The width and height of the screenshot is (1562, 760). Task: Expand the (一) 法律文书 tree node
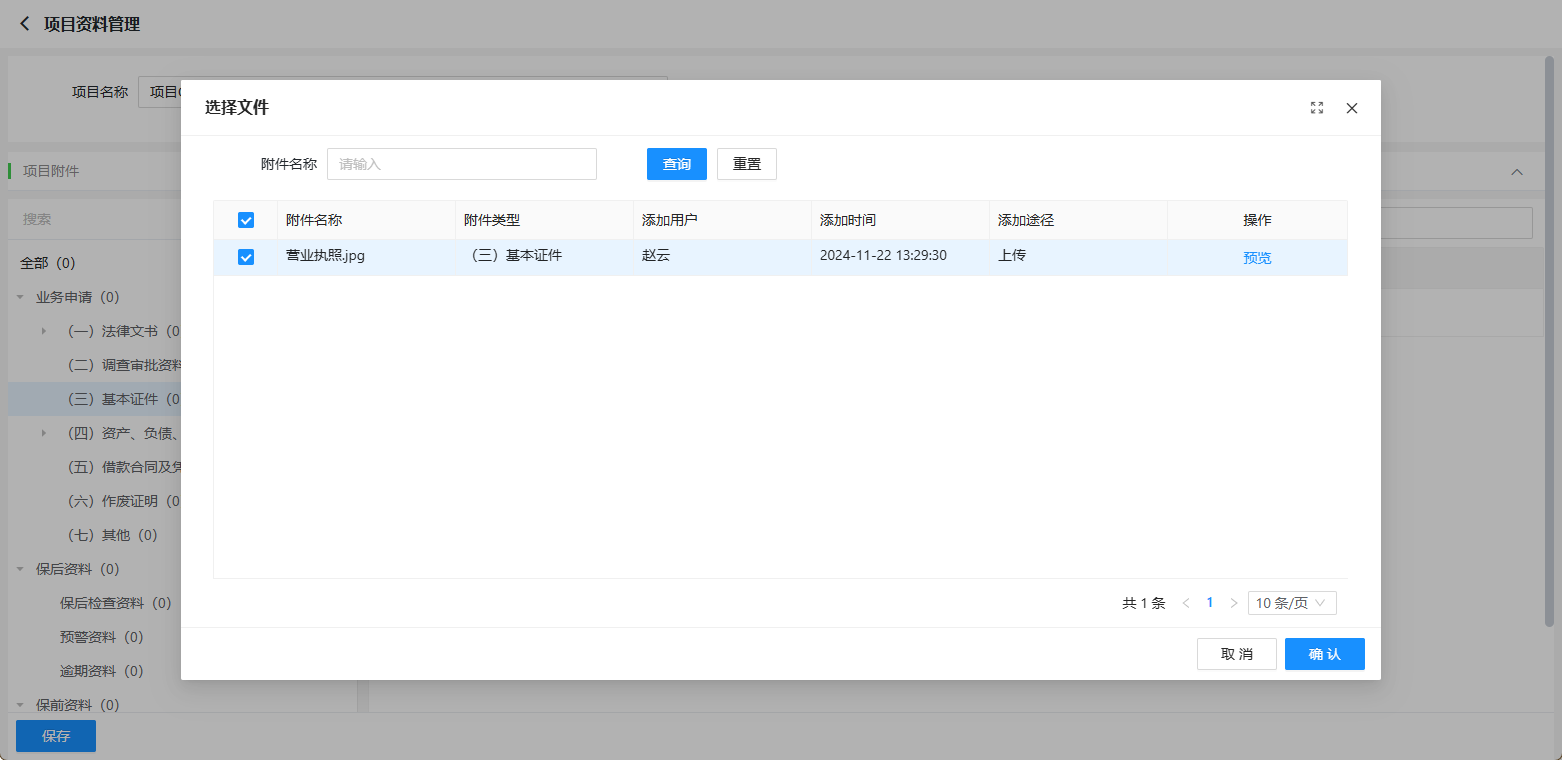pos(43,331)
